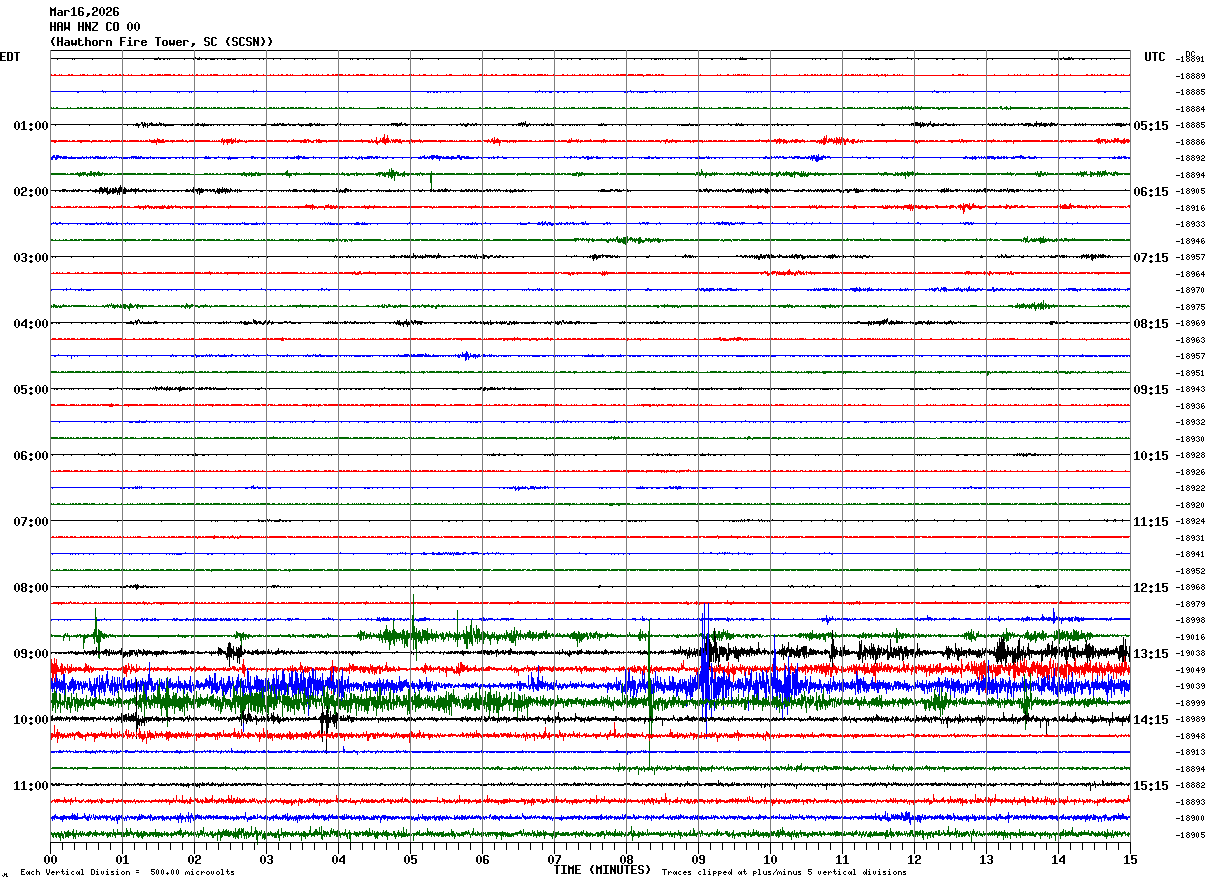Click the Each Vertical Division 500.00 microvolts note
Viewport: 1210px width, 886px height.
pyautogui.click(x=127, y=873)
